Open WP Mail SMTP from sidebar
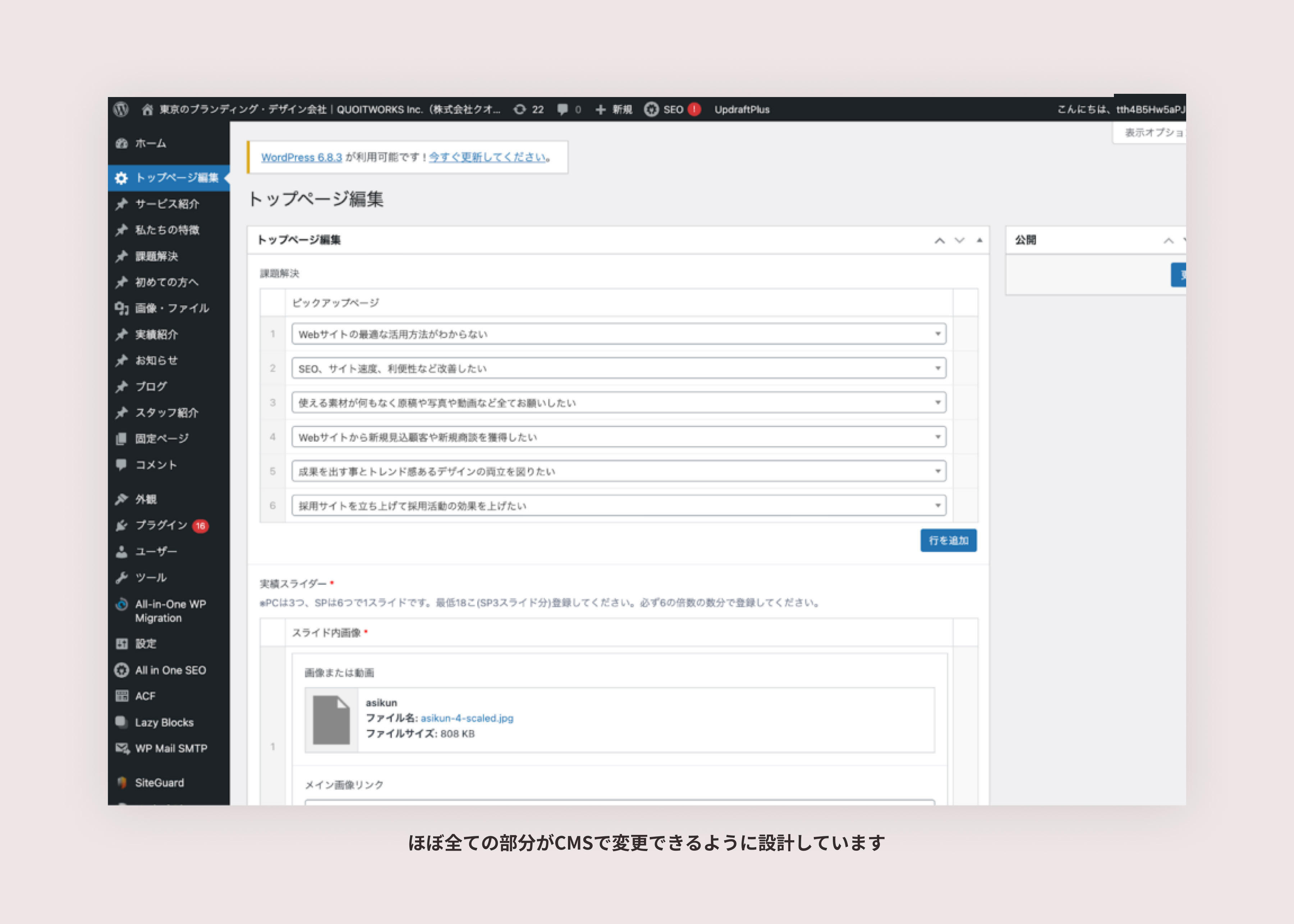Image resolution: width=1294 pixels, height=924 pixels. (171, 748)
